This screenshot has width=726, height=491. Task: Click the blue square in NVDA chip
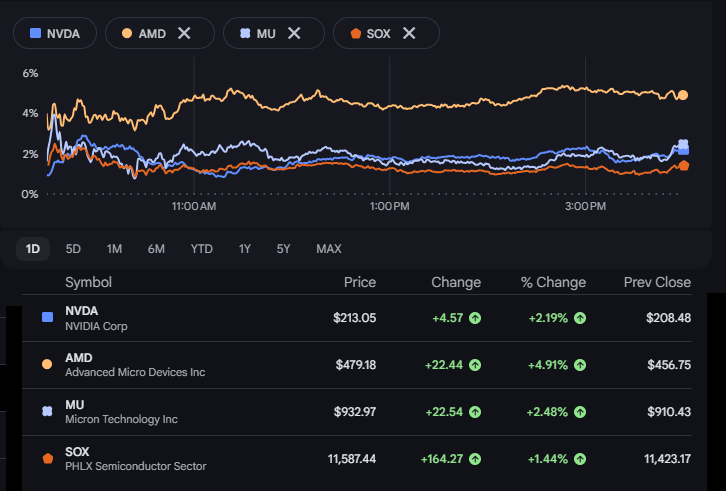(x=35, y=33)
